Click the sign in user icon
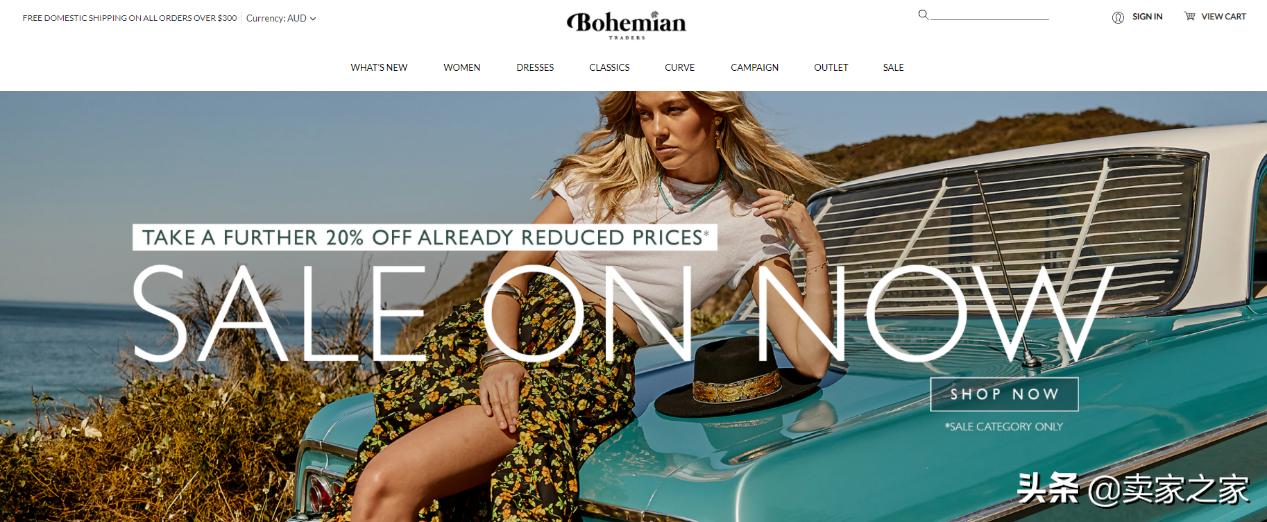The width and height of the screenshot is (1267, 522). 1118,17
